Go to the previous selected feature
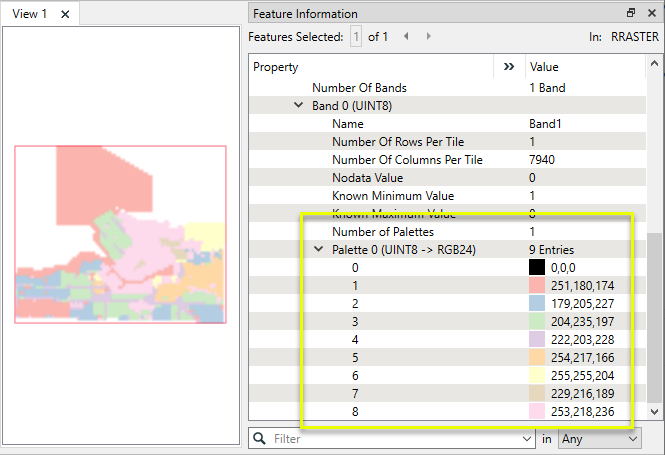665x455 pixels. [x=407, y=36]
